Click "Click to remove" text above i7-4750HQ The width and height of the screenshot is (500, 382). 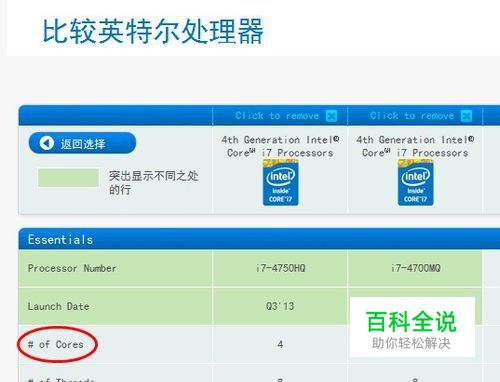click(277, 116)
